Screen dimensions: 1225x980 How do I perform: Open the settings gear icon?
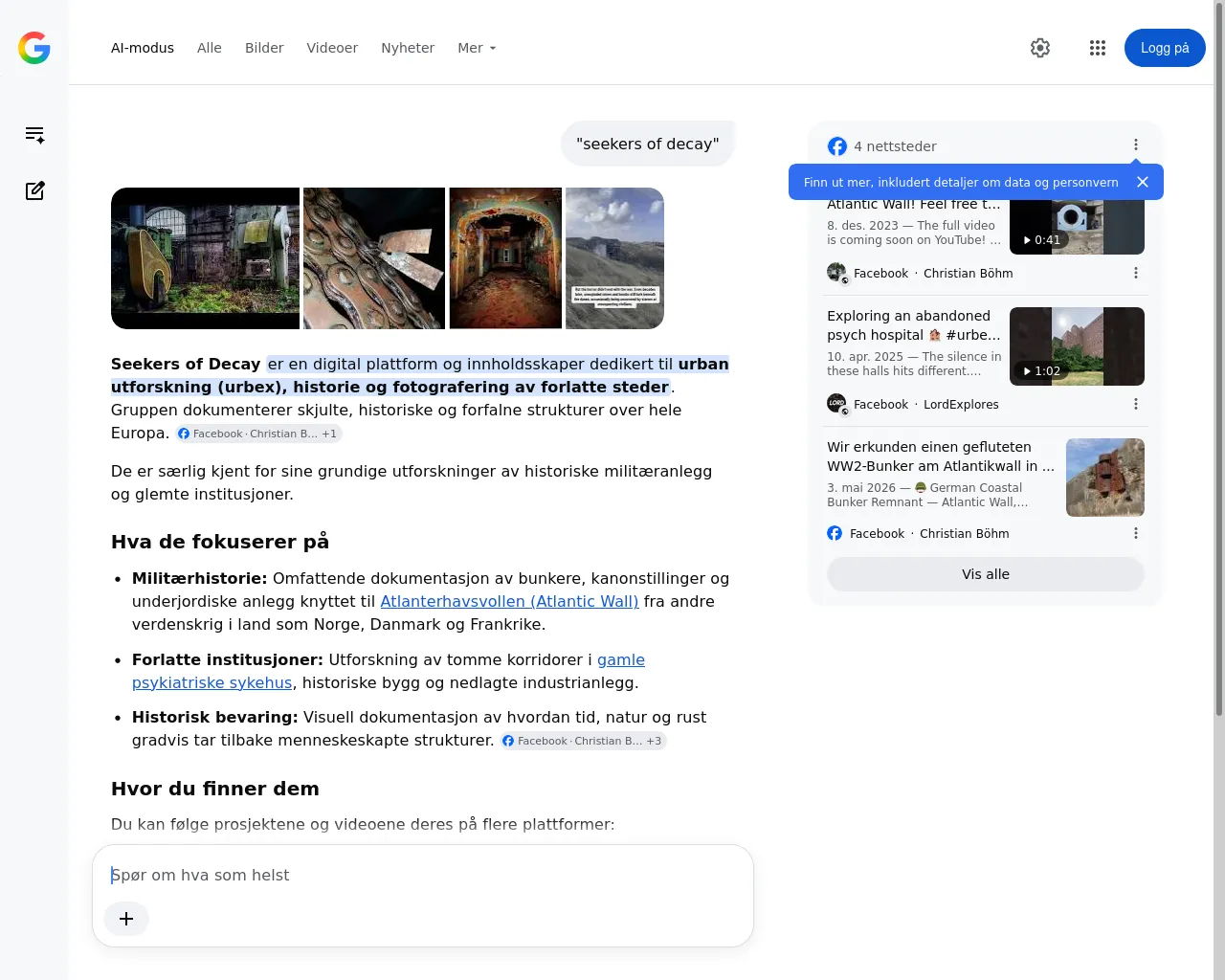tap(1040, 48)
